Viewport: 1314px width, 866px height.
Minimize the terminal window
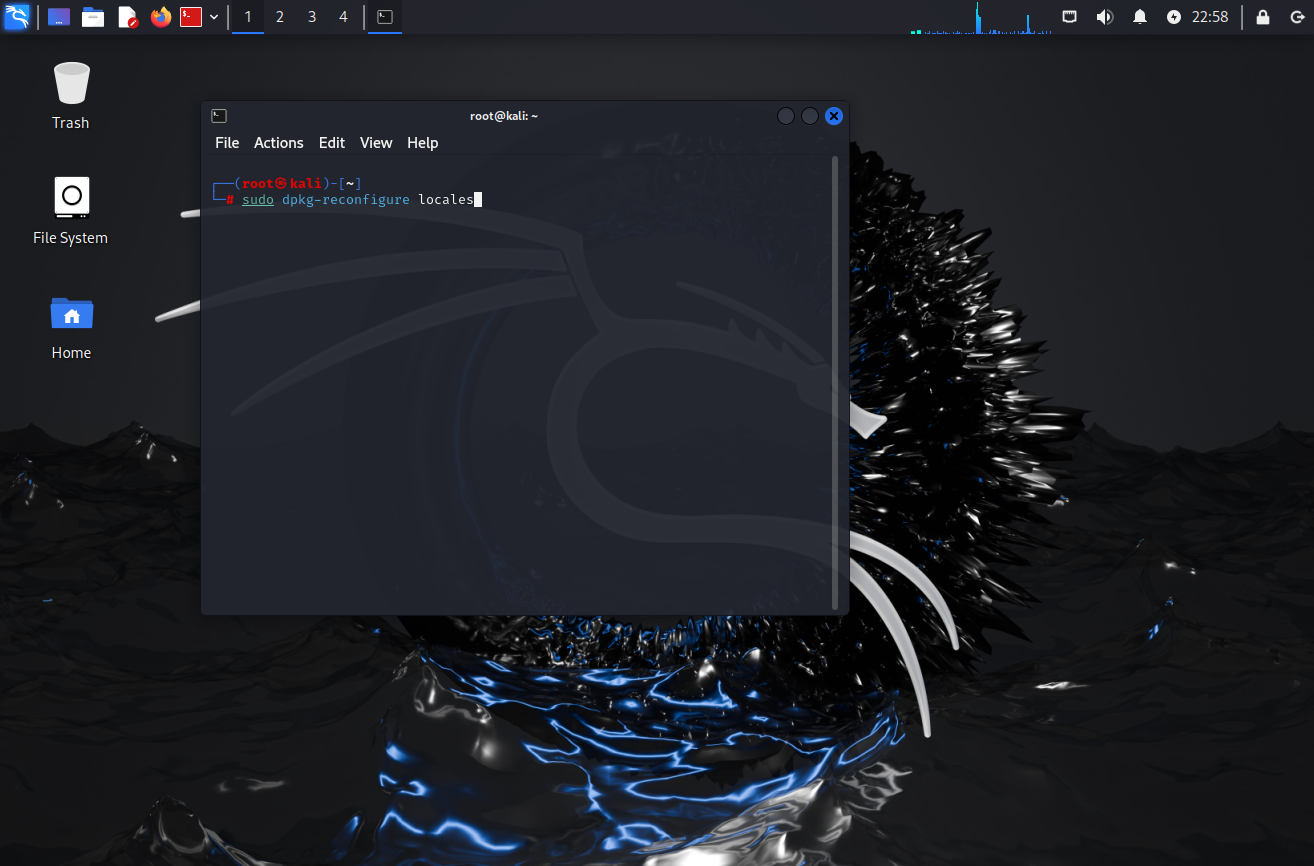(786, 116)
